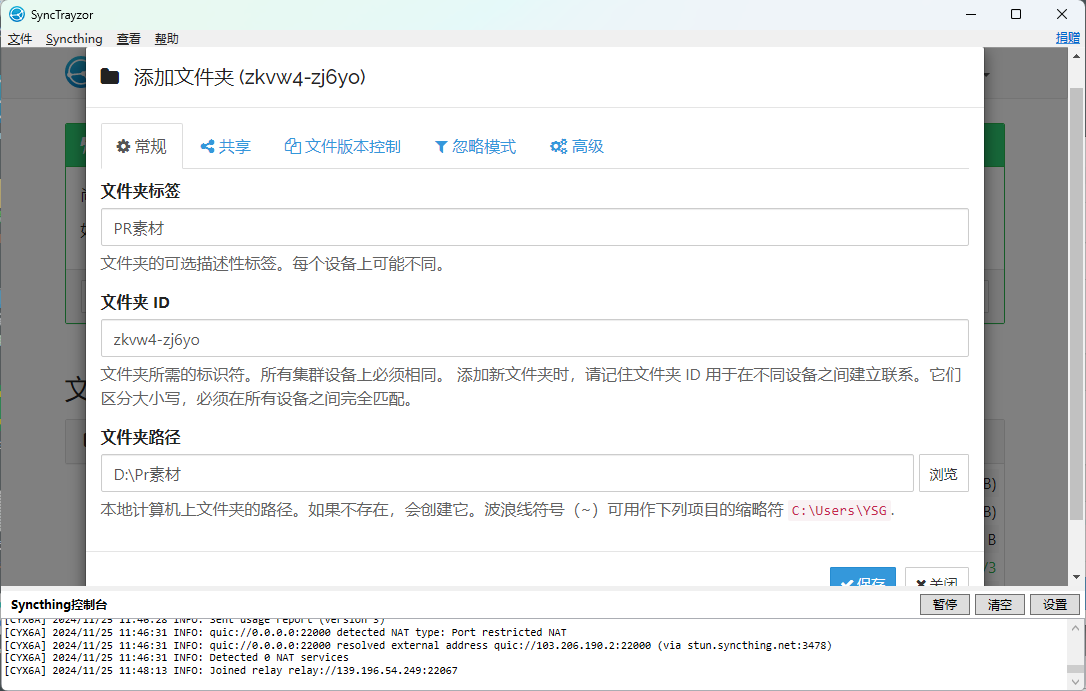Viewport: 1086px width, 691px height.
Task: Click the 文件夹 ID input field
Action: tap(534, 339)
